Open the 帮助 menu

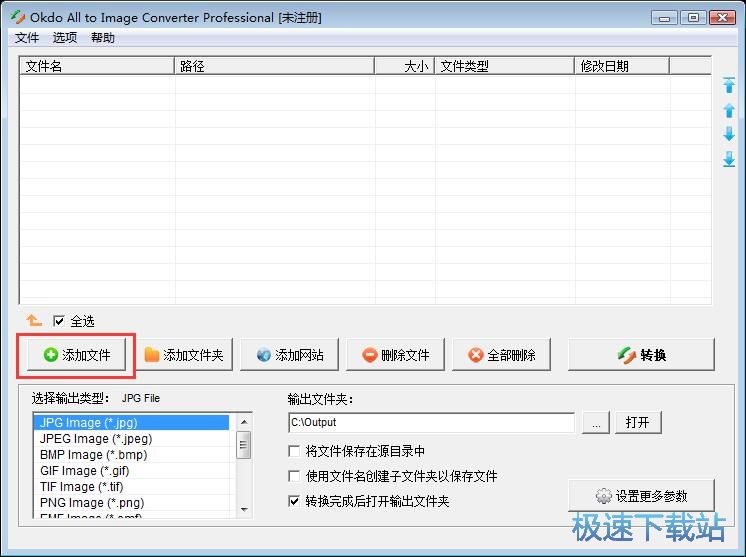(x=103, y=38)
